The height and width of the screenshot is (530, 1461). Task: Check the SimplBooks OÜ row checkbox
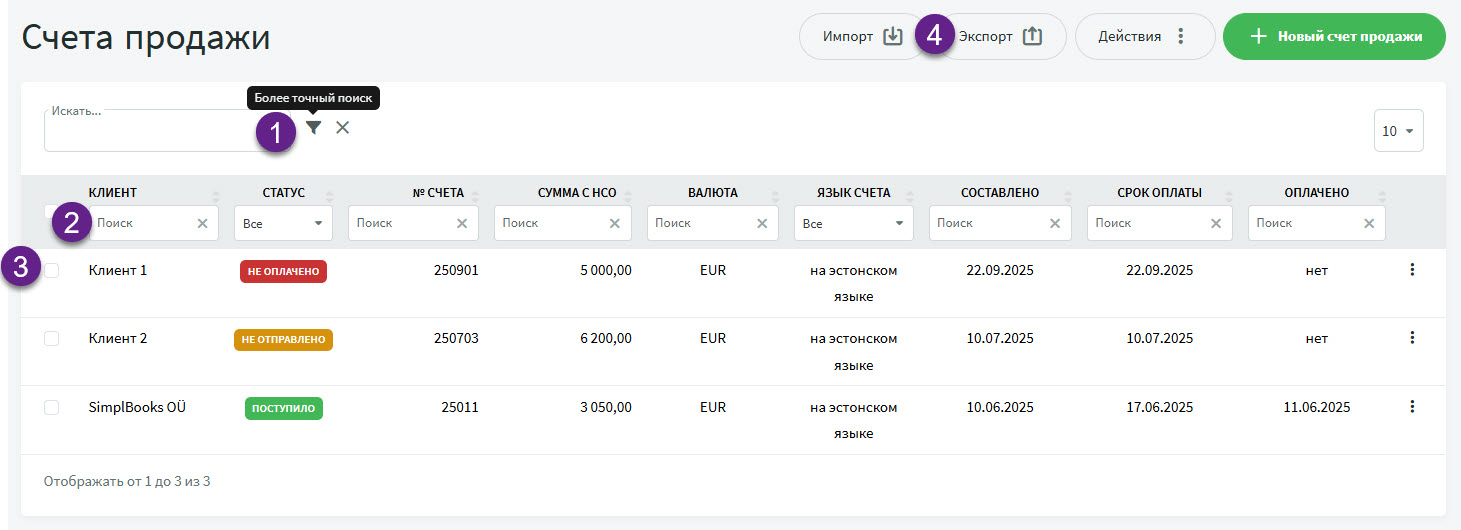point(52,407)
